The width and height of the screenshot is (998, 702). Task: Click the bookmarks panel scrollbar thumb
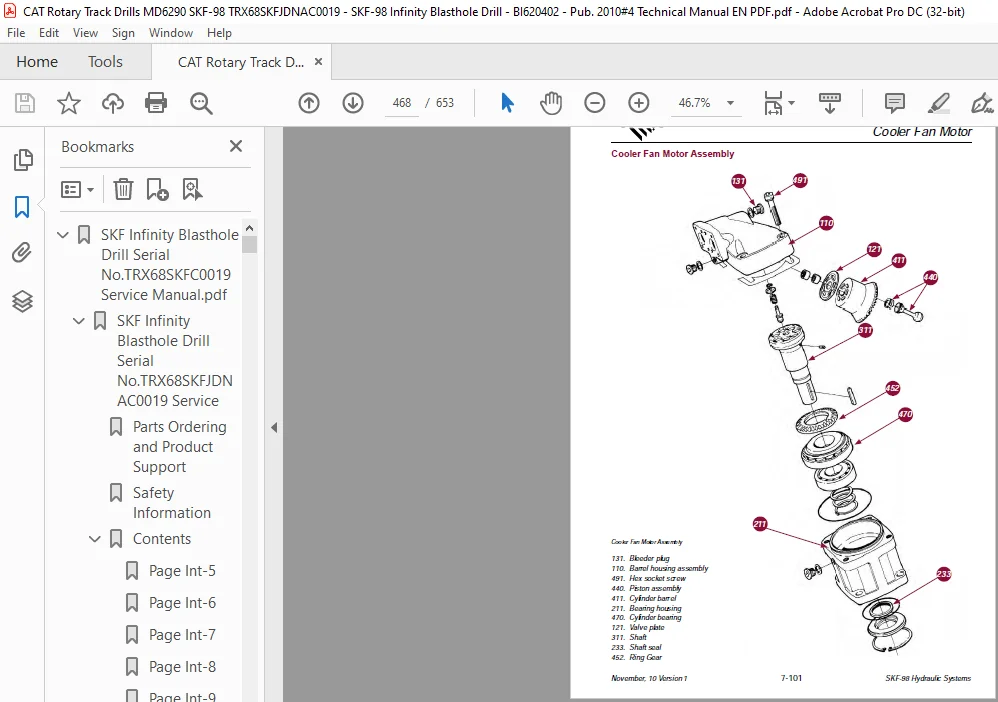250,244
